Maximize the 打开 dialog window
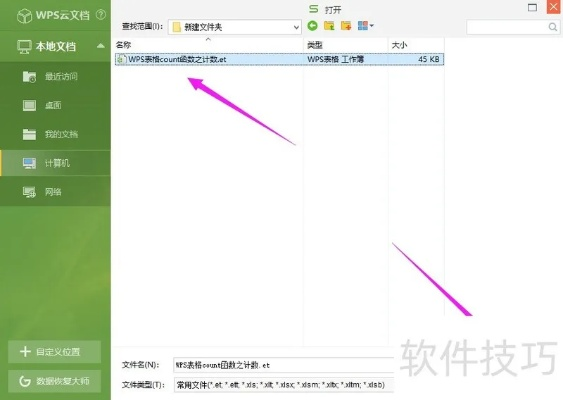The height and width of the screenshot is (400, 563). click(x=532, y=7)
